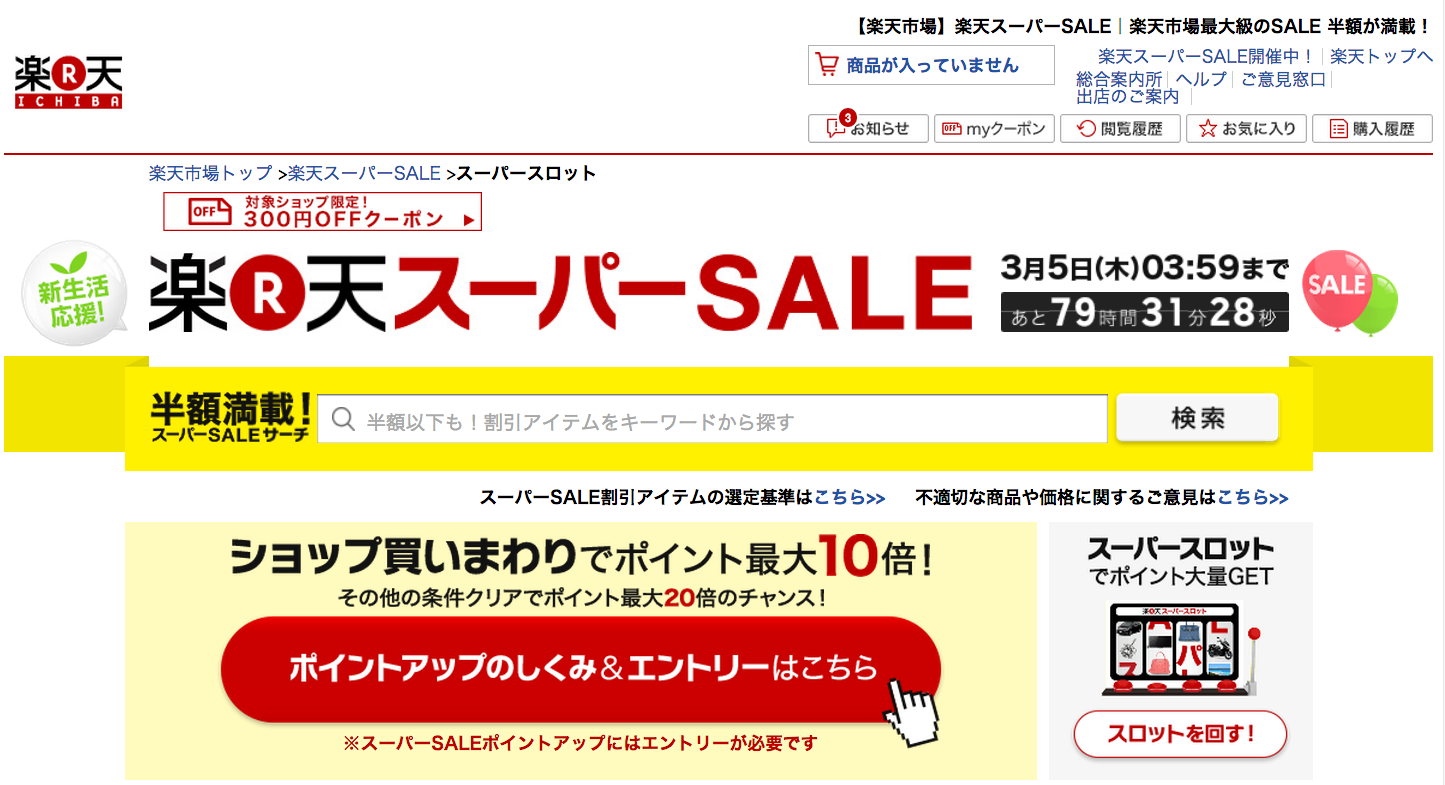Open the myクーポン coupon button
This screenshot has width=1445, height=785.
pyautogui.click(x=994, y=128)
